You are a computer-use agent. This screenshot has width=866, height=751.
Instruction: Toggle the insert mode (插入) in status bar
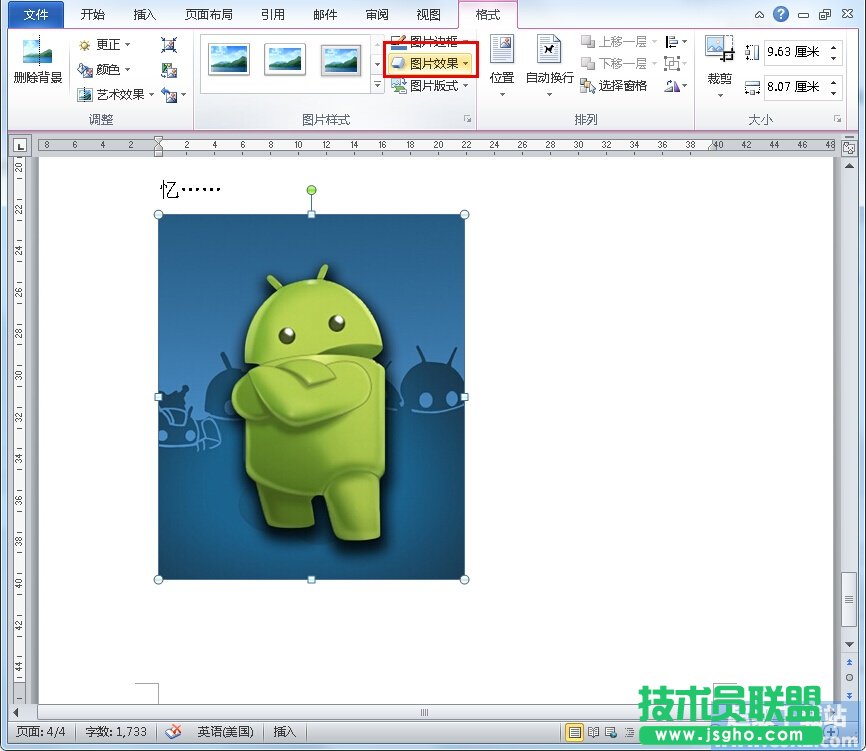click(x=285, y=732)
